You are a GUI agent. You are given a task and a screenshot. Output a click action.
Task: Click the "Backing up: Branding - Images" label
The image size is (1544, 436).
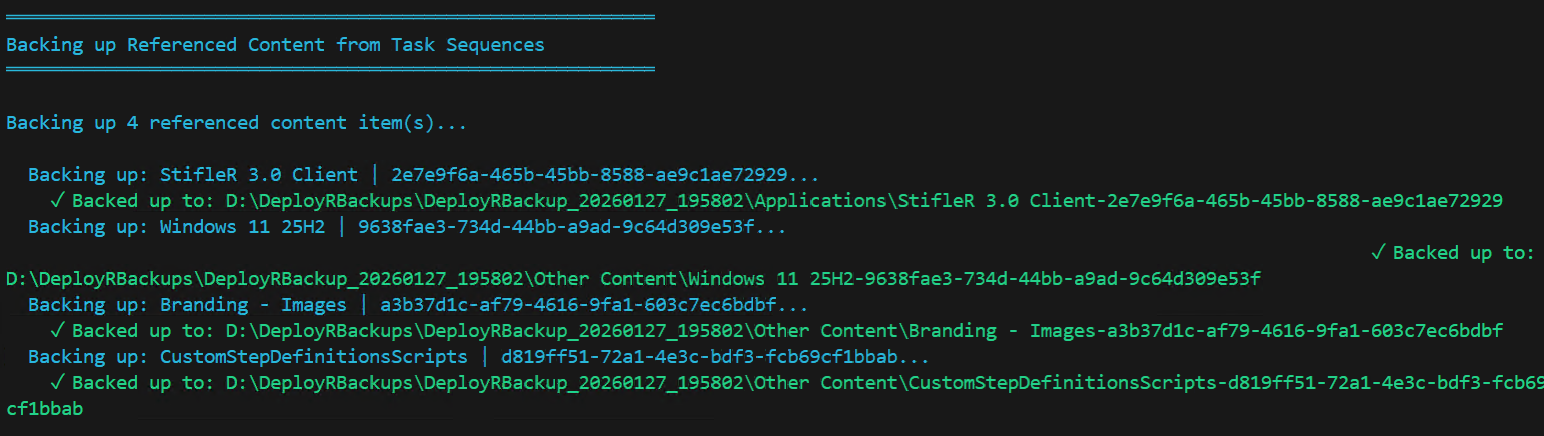tap(187, 305)
